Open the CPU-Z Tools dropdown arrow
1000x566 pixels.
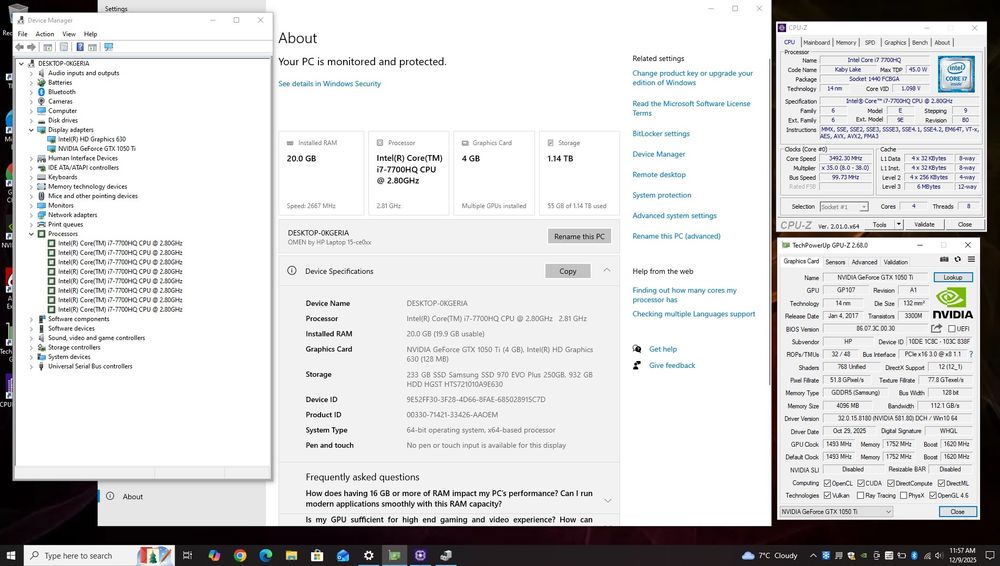[x=898, y=225]
